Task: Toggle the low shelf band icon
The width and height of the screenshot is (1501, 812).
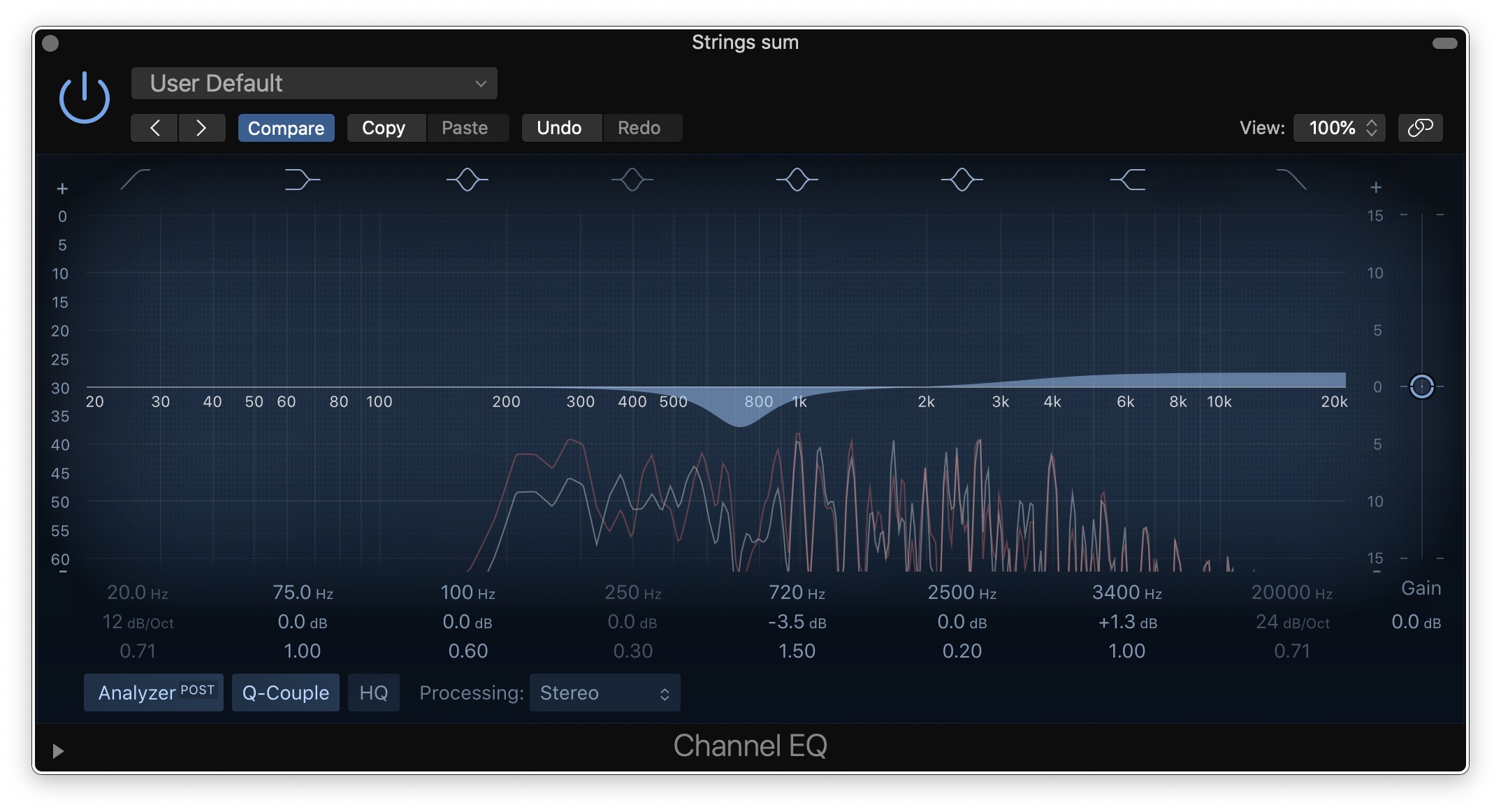Action: point(302,180)
